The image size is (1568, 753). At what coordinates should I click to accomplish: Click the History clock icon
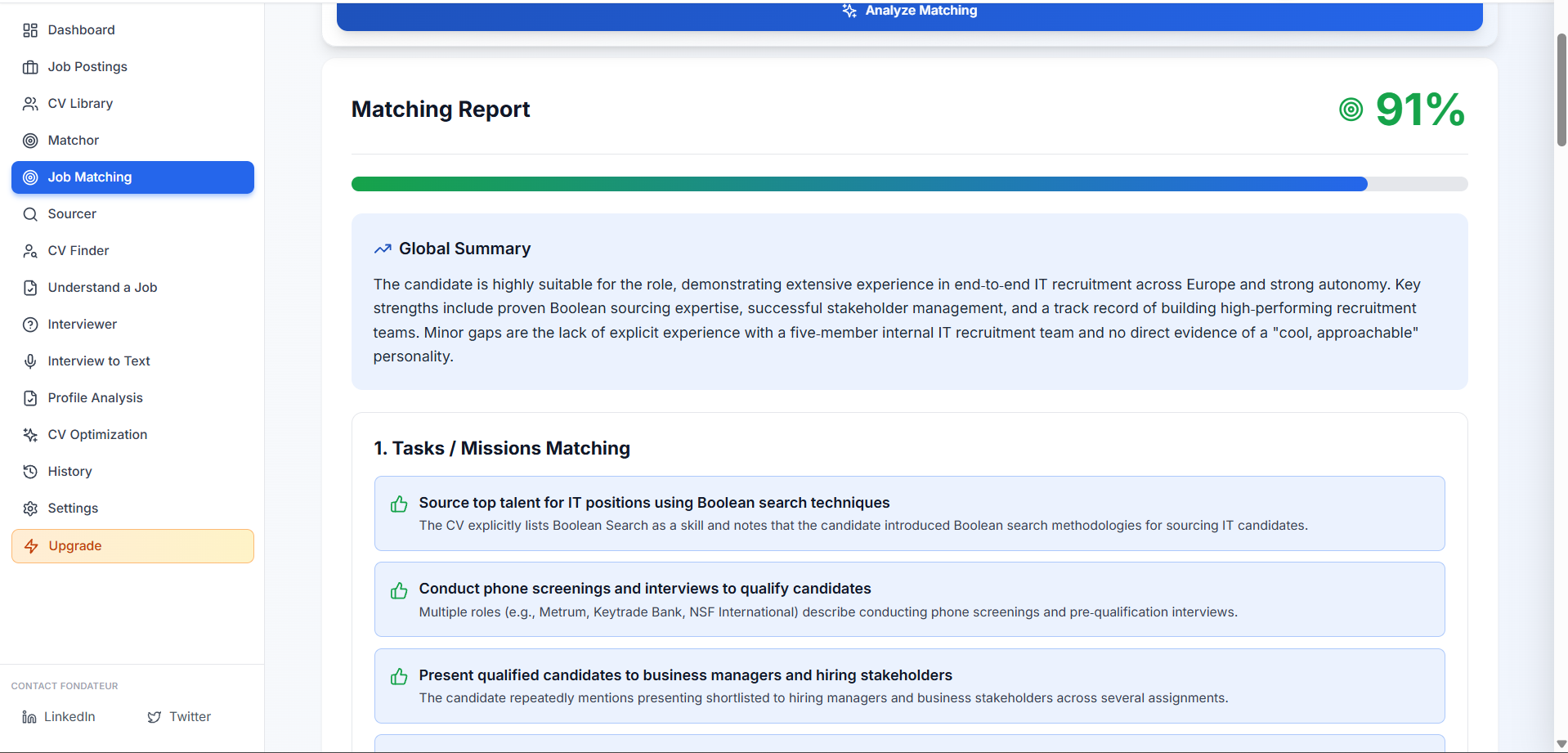tap(30, 472)
